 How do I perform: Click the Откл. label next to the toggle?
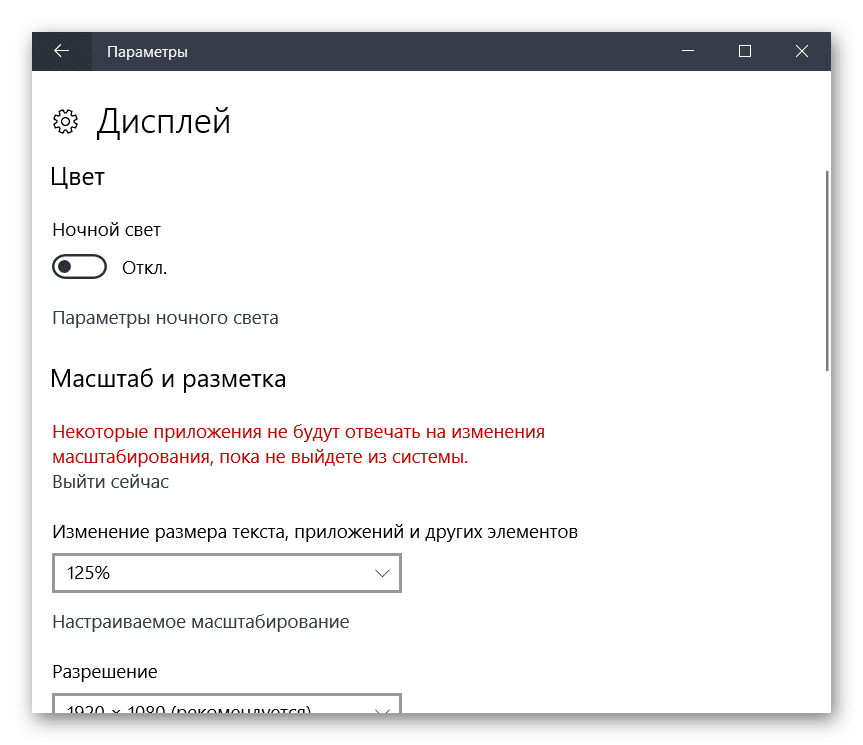pos(144,268)
